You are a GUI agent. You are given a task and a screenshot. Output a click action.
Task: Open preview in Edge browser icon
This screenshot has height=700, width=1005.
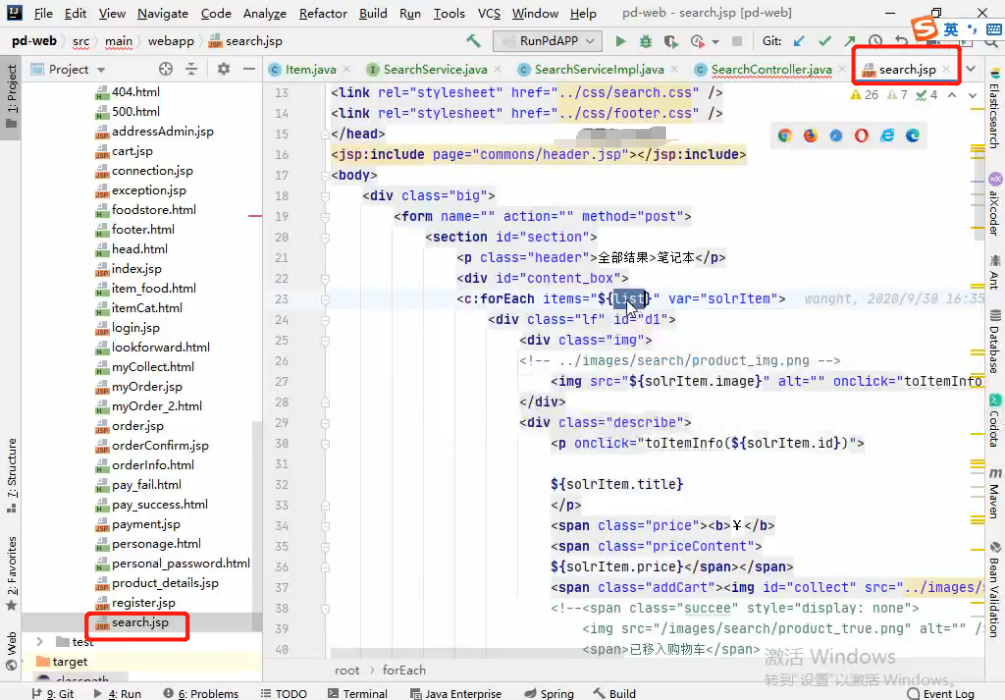coord(913,135)
